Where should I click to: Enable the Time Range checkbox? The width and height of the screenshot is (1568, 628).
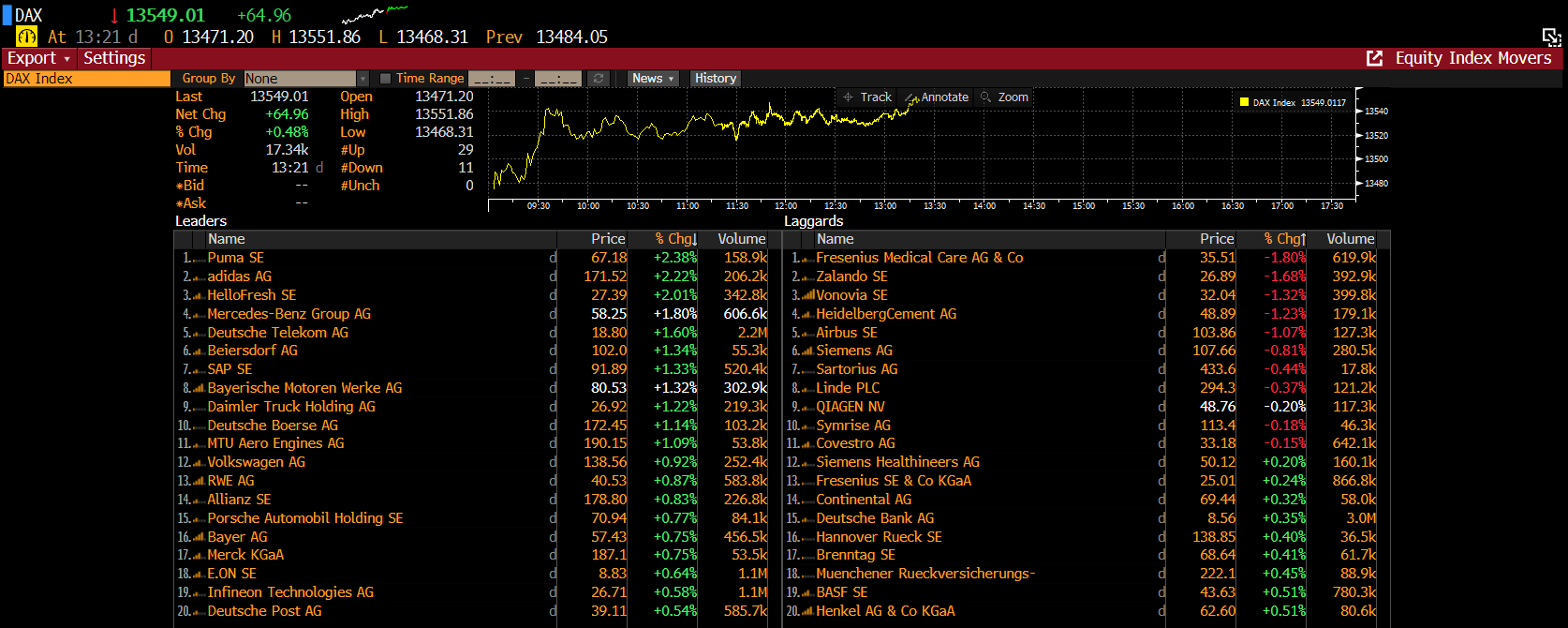point(385,79)
